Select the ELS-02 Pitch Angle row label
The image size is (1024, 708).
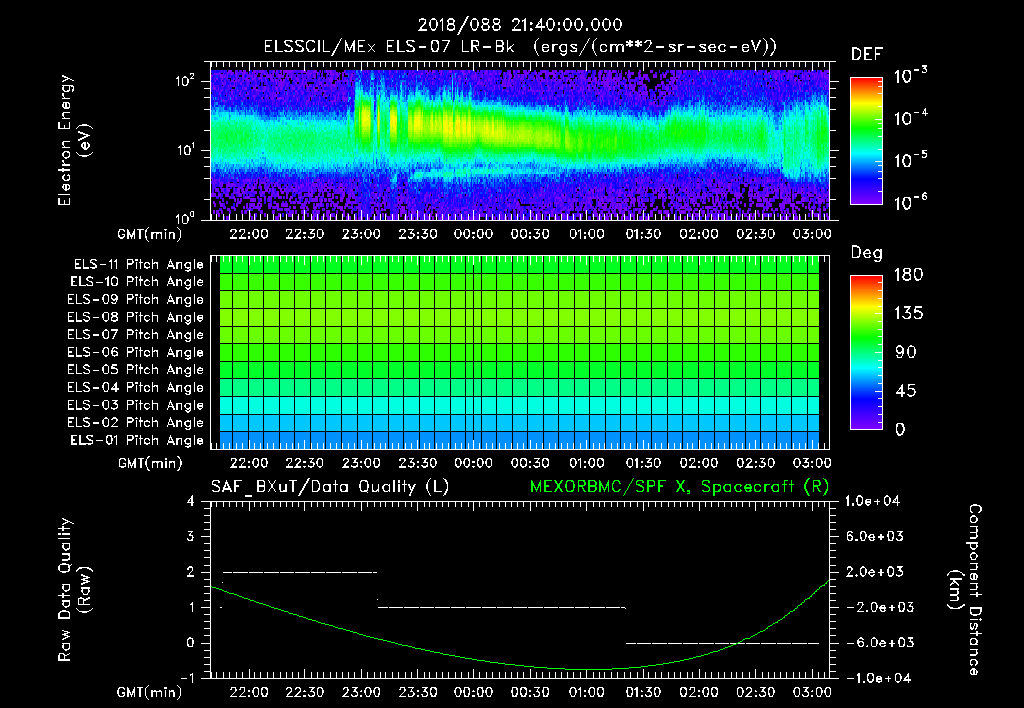[136, 423]
